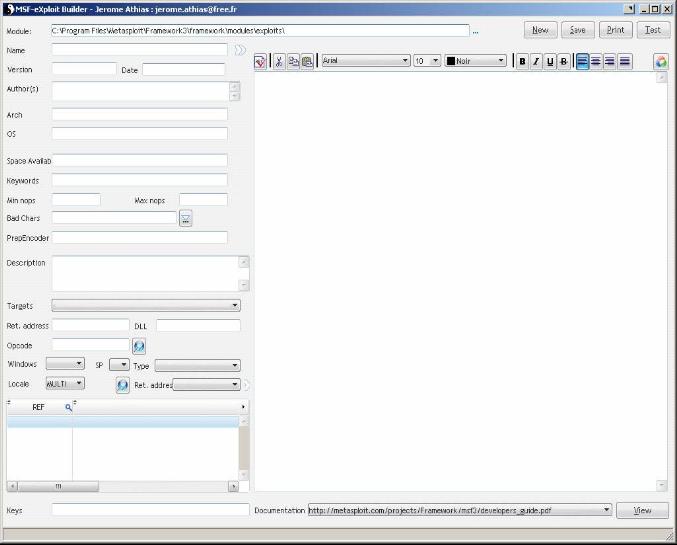The width and height of the screenshot is (677, 545).
Task: Click the OS input field
Action: click(139, 133)
